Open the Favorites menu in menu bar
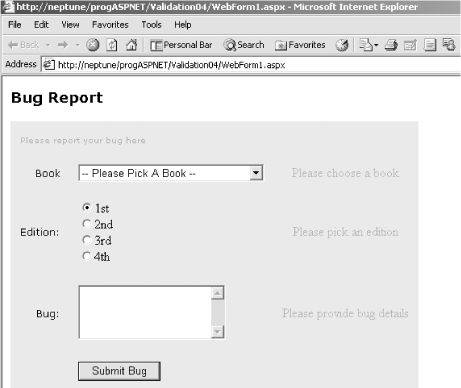 tap(110, 25)
